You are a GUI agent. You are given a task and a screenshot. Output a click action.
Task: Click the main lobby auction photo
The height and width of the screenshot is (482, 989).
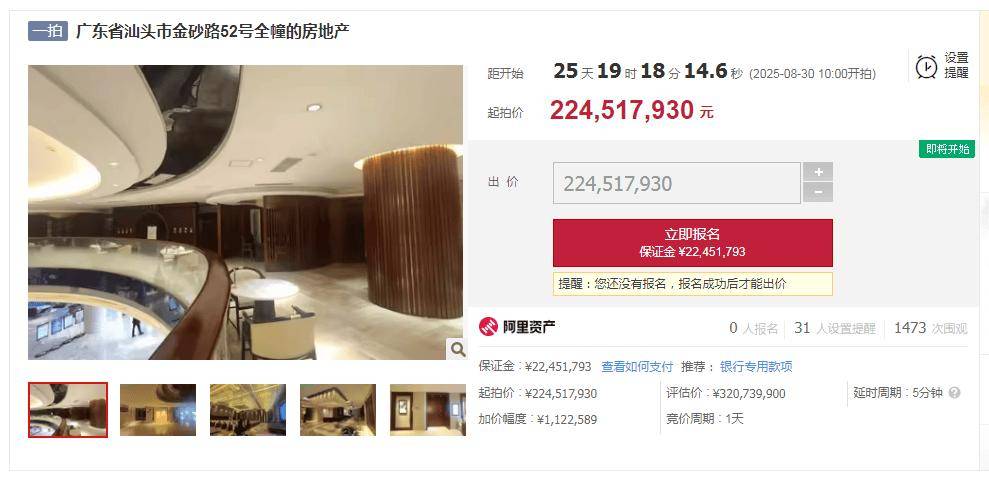pyautogui.click(x=245, y=212)
